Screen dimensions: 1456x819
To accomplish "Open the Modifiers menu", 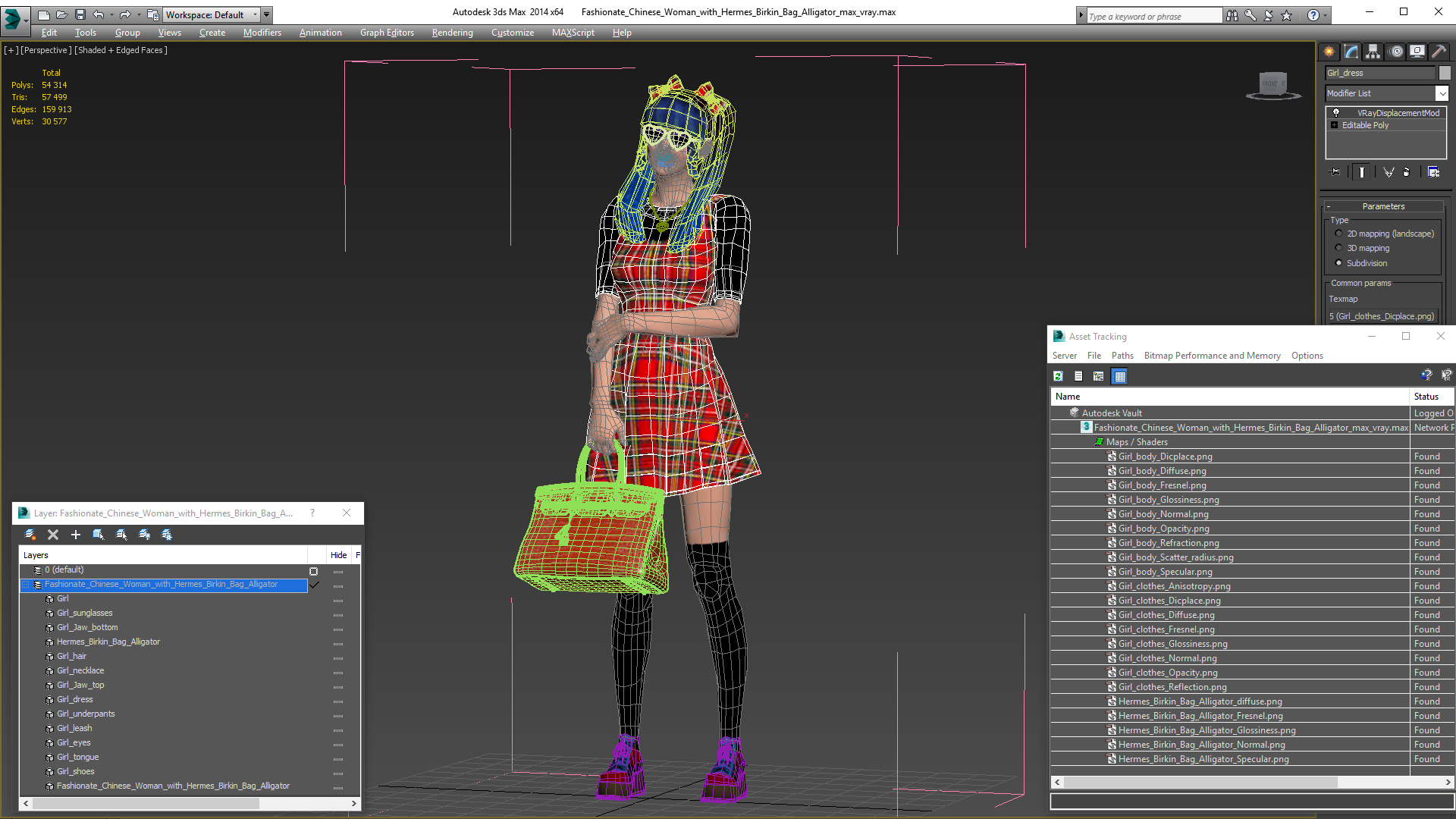I will point(262,33).
